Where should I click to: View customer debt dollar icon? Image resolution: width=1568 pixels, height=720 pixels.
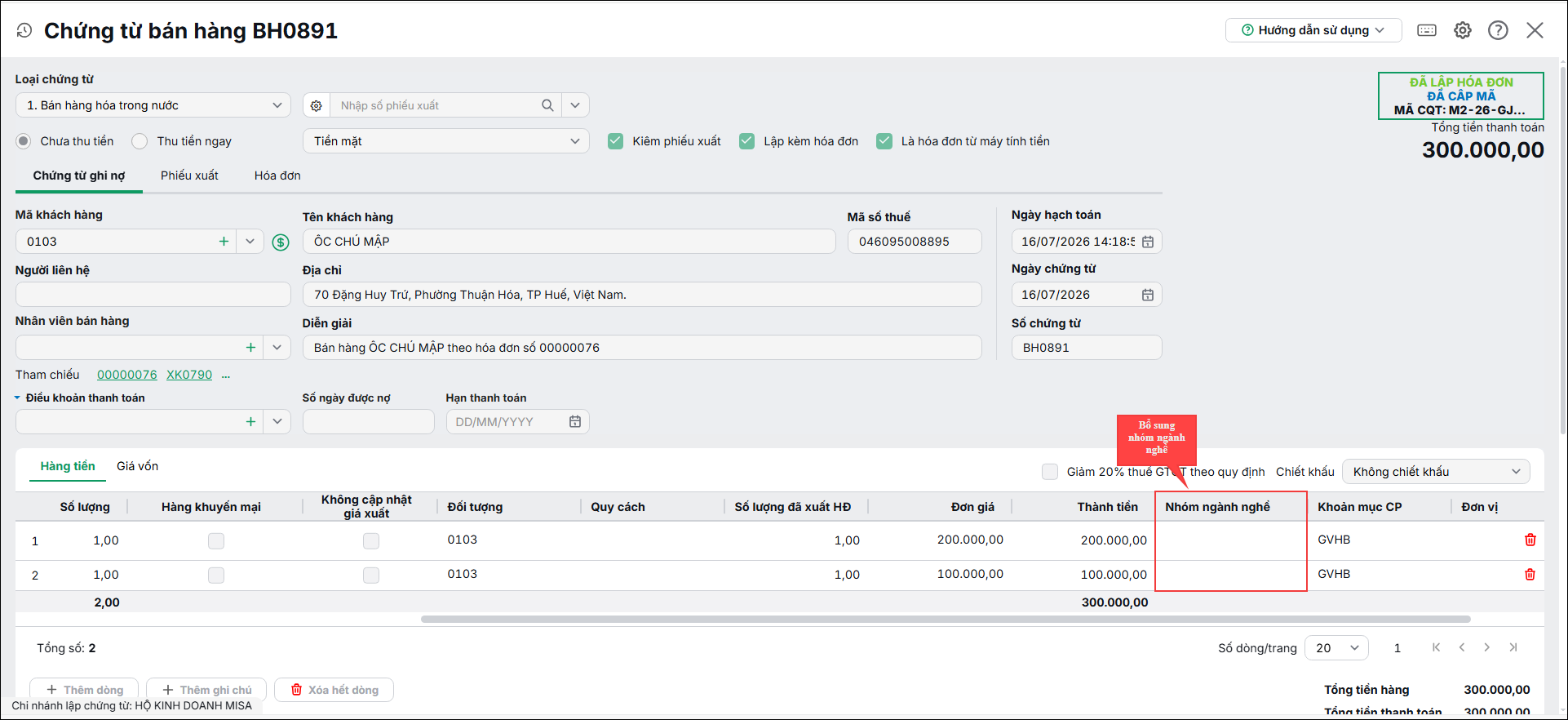pyautogui.click(x=281, y=242)
